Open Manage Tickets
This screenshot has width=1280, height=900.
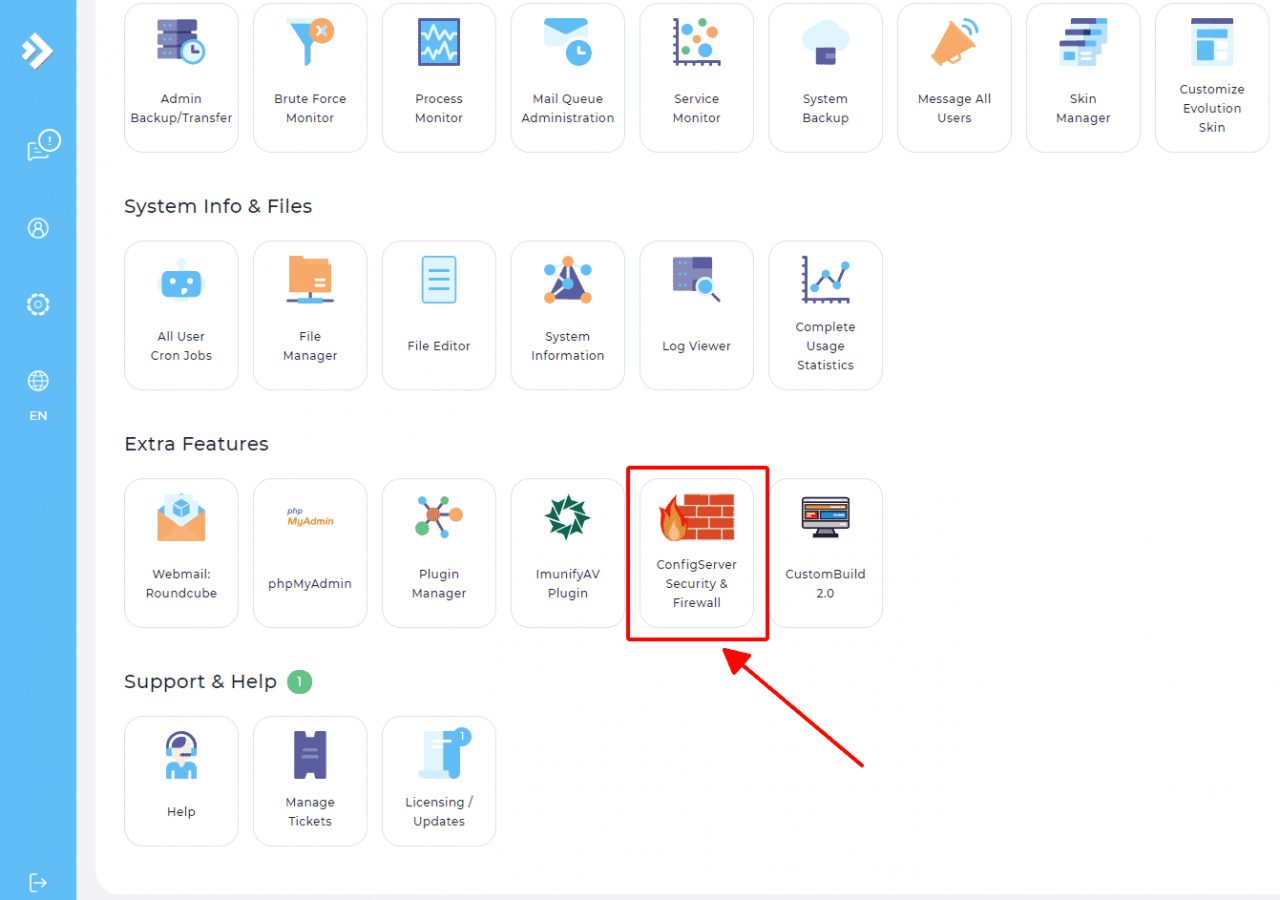(310, 780)
